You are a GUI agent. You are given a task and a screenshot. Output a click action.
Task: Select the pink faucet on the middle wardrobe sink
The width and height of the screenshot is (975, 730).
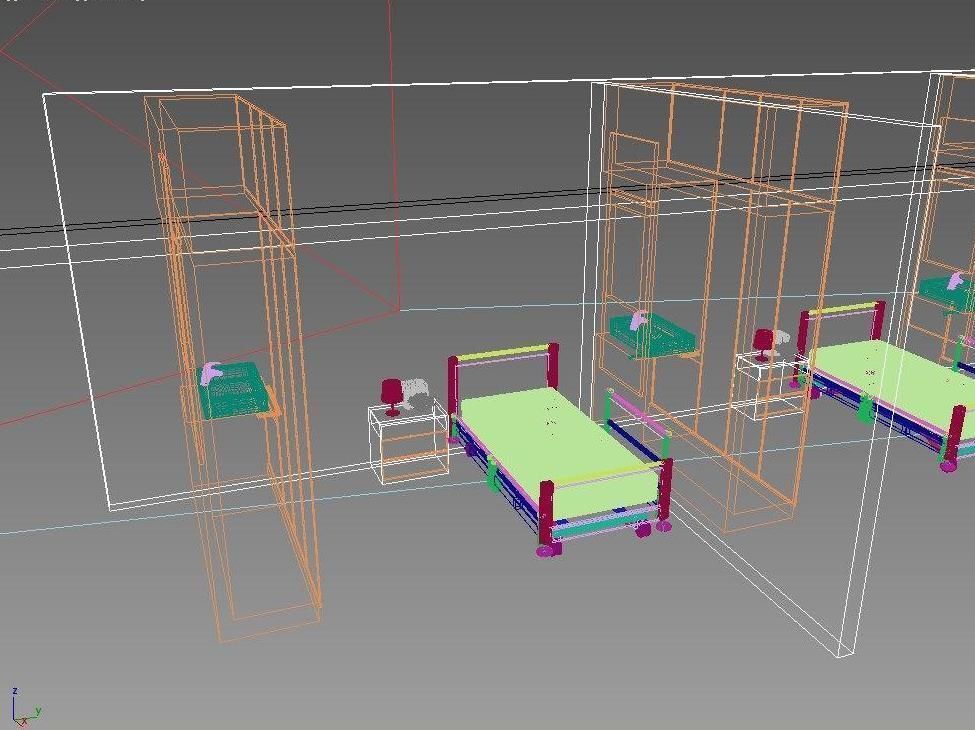(639, 321)
